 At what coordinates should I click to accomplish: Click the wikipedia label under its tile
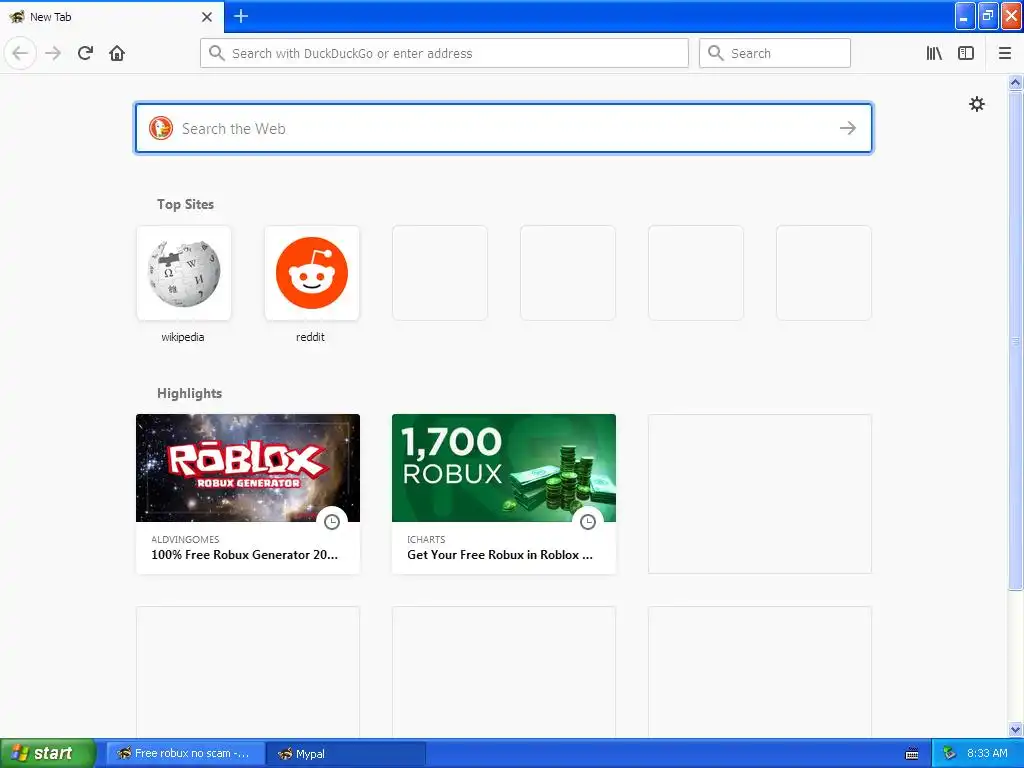[183, 337]
